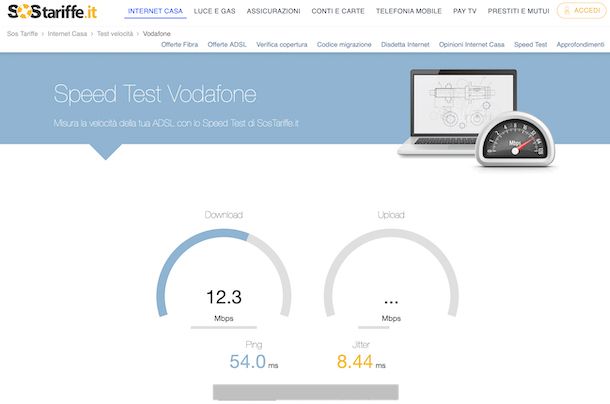This screenshot has height=404, width=610.
Task: Click the upload progress bar under Mbps
Action: [x=374, y=327]
